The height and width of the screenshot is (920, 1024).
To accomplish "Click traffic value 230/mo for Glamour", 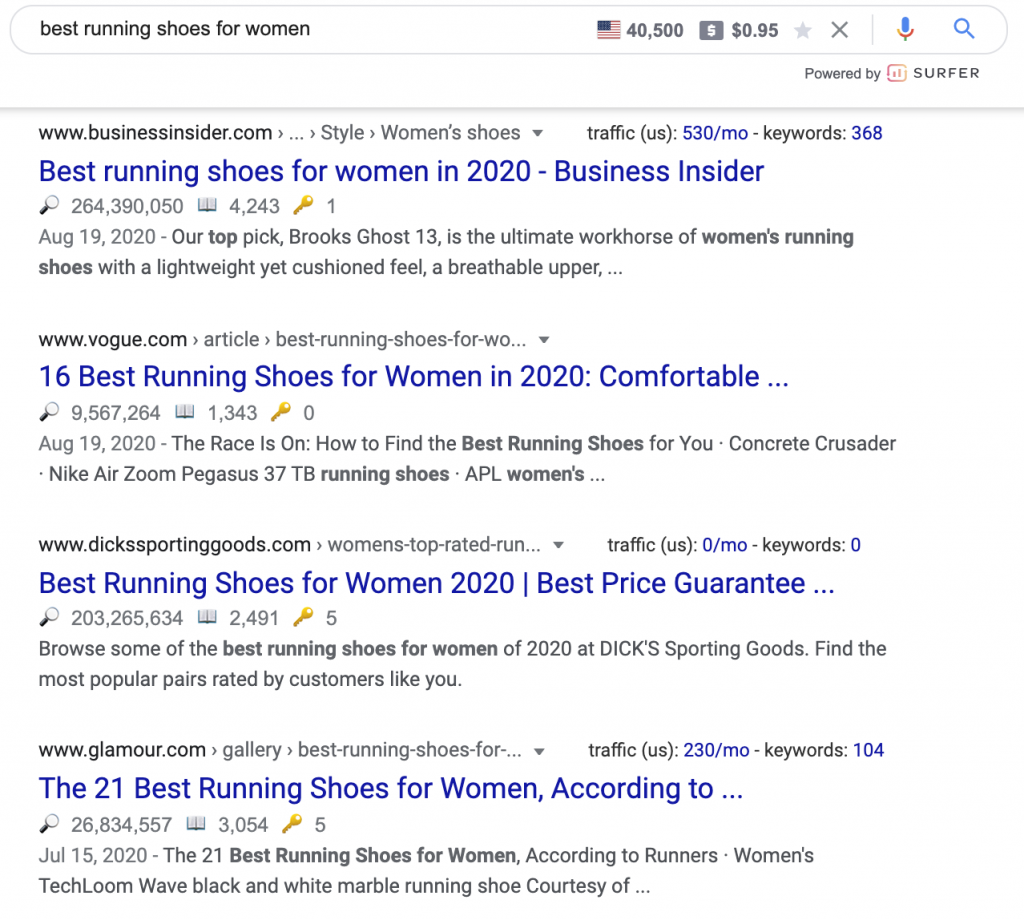I will click(x=716, y=750).
